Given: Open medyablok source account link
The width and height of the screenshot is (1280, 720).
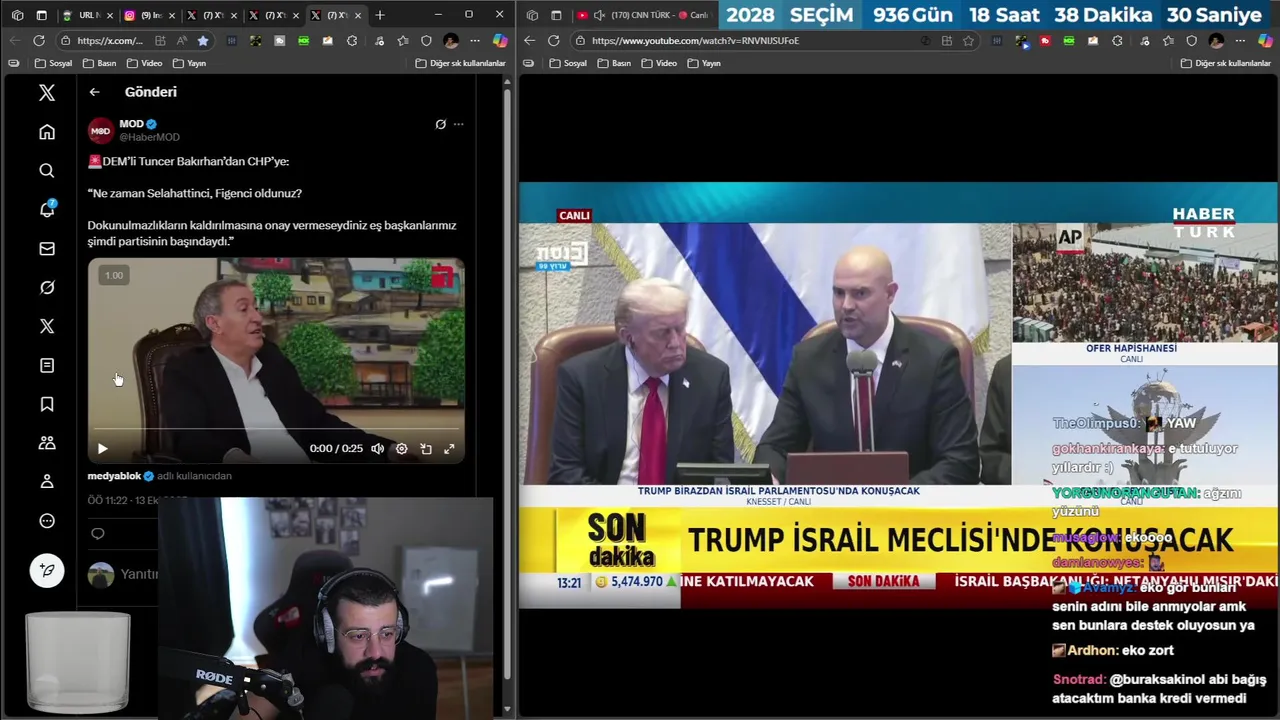Looking at the screenshot, I should coord(114,476).
